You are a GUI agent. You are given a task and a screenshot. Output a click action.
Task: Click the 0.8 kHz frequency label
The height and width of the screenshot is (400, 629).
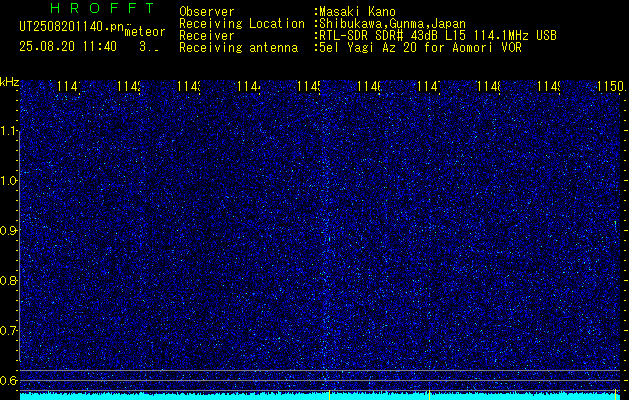[x=9, y=280]
